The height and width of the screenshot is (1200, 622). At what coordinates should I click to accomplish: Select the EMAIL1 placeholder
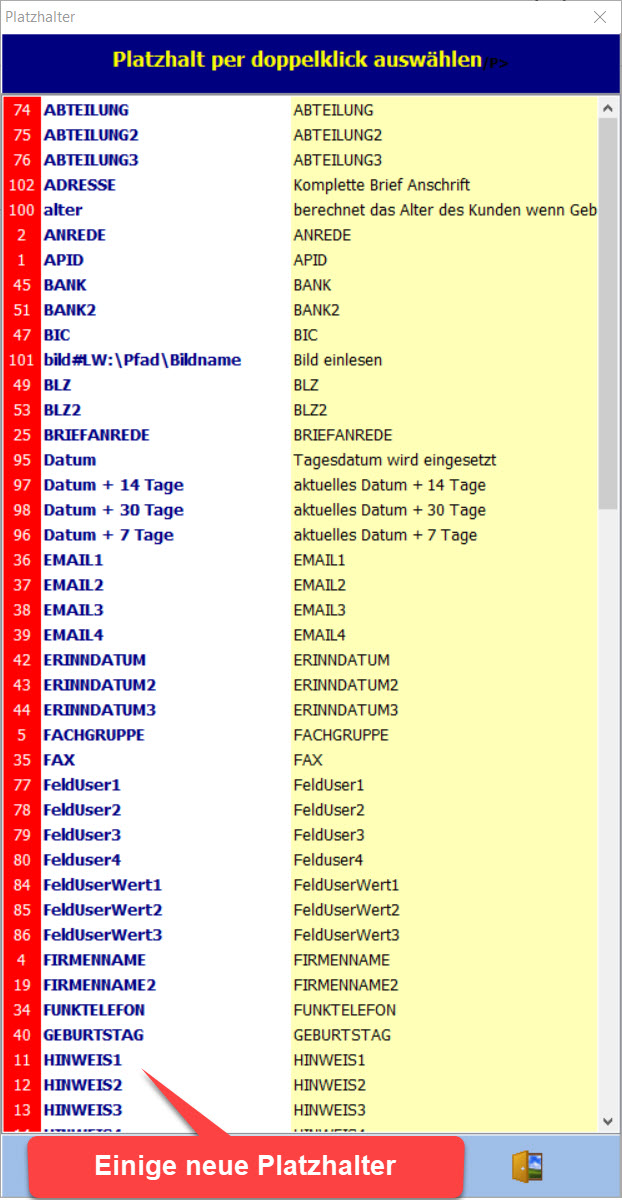(x=73, y=560)
